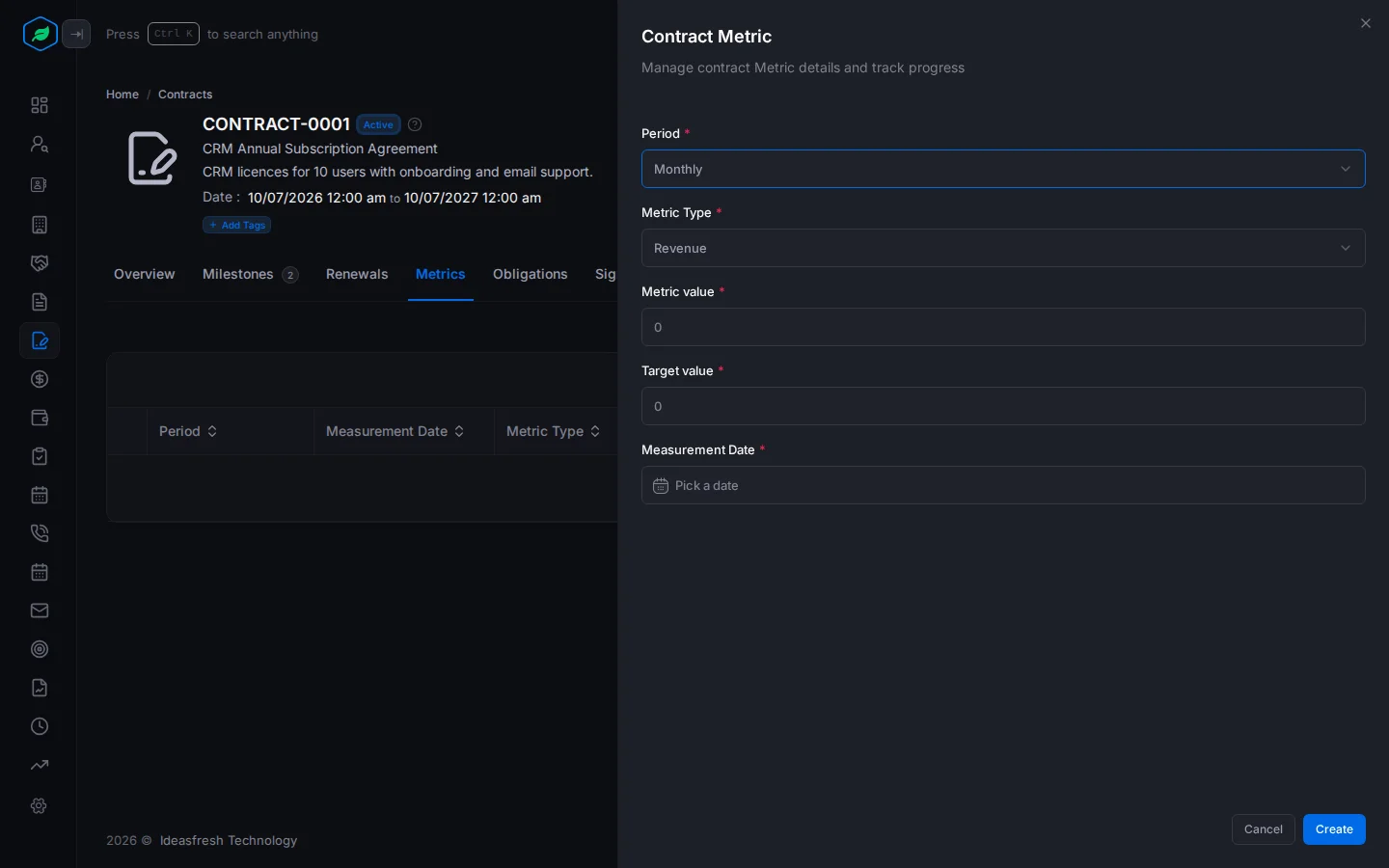Open the clipboard checkmark tasks icon
1389x868 pixels.
(x=40, y=456)
